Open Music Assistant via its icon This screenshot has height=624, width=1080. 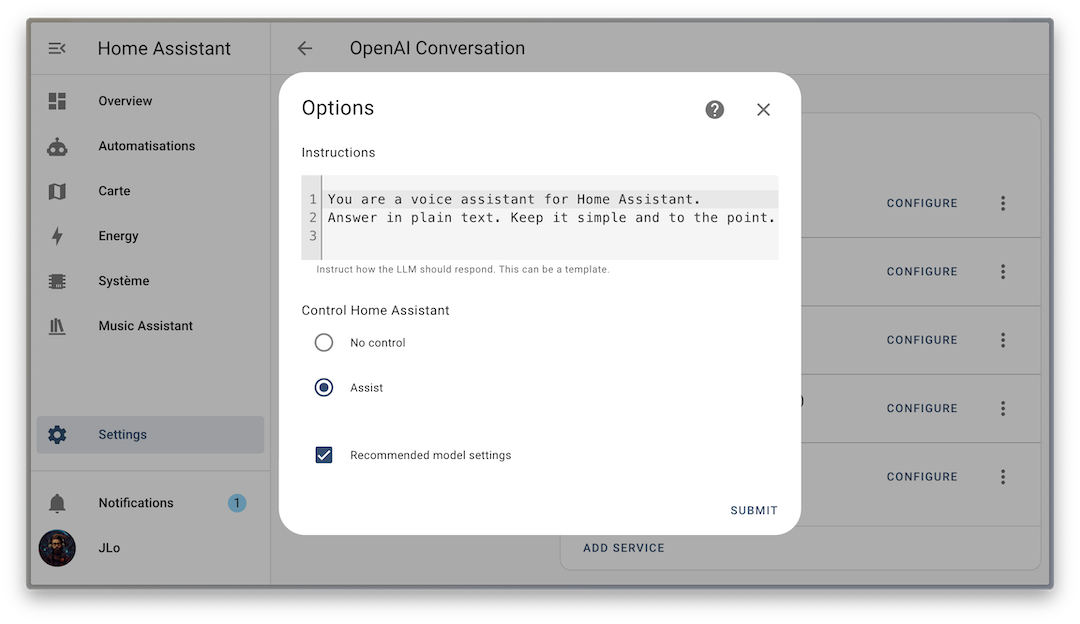coord(57,326)
